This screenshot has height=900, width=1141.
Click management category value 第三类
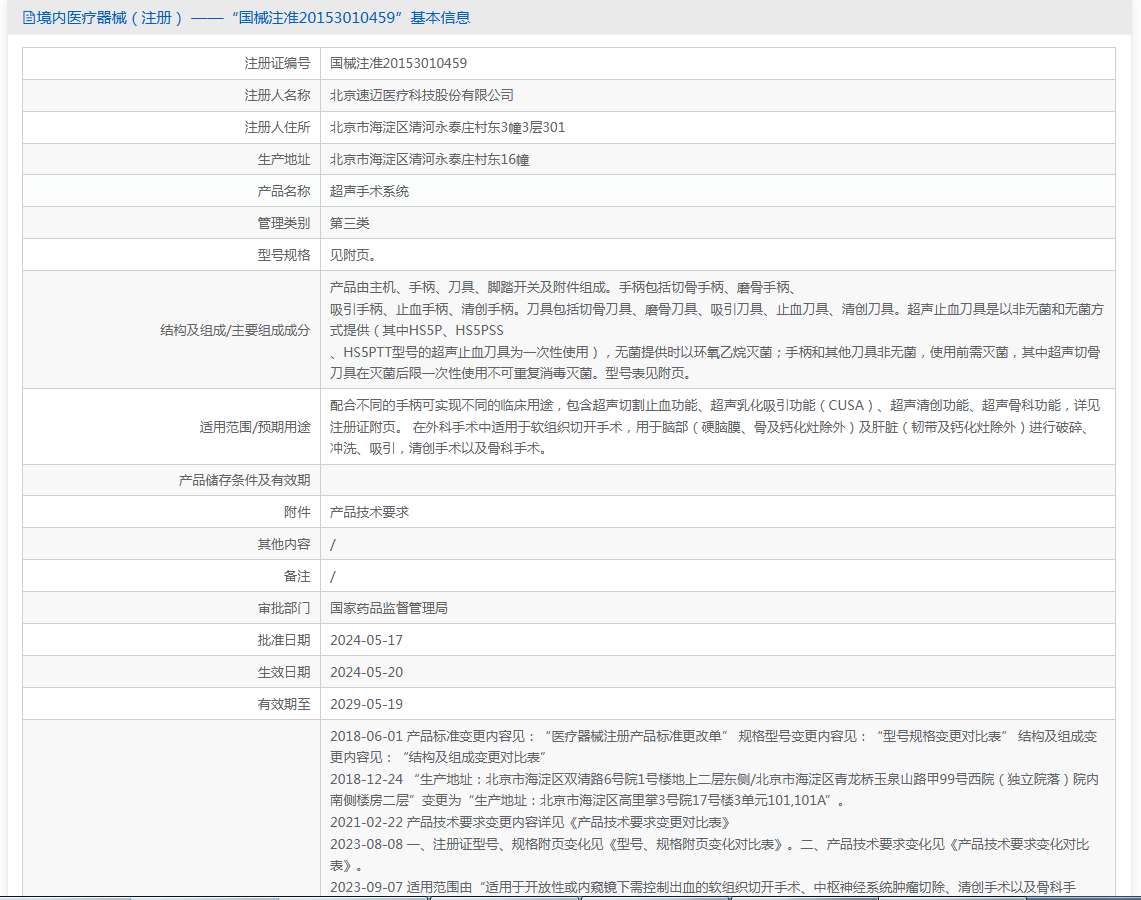(349, 223)
